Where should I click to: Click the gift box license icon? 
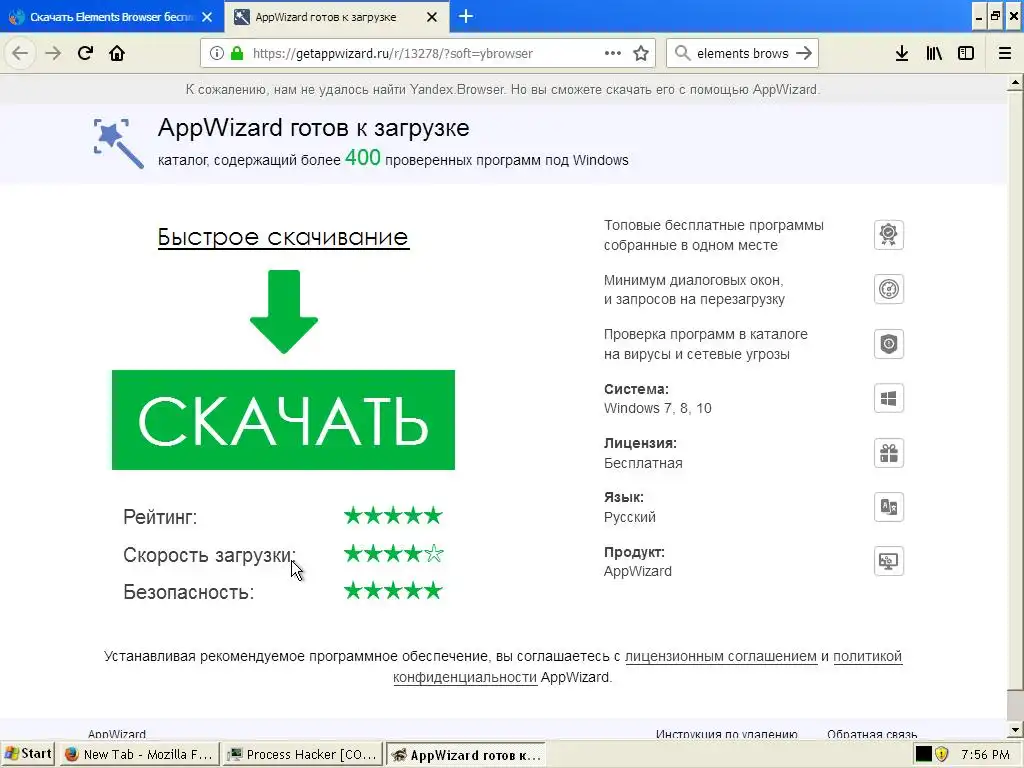tap(888, 453)
